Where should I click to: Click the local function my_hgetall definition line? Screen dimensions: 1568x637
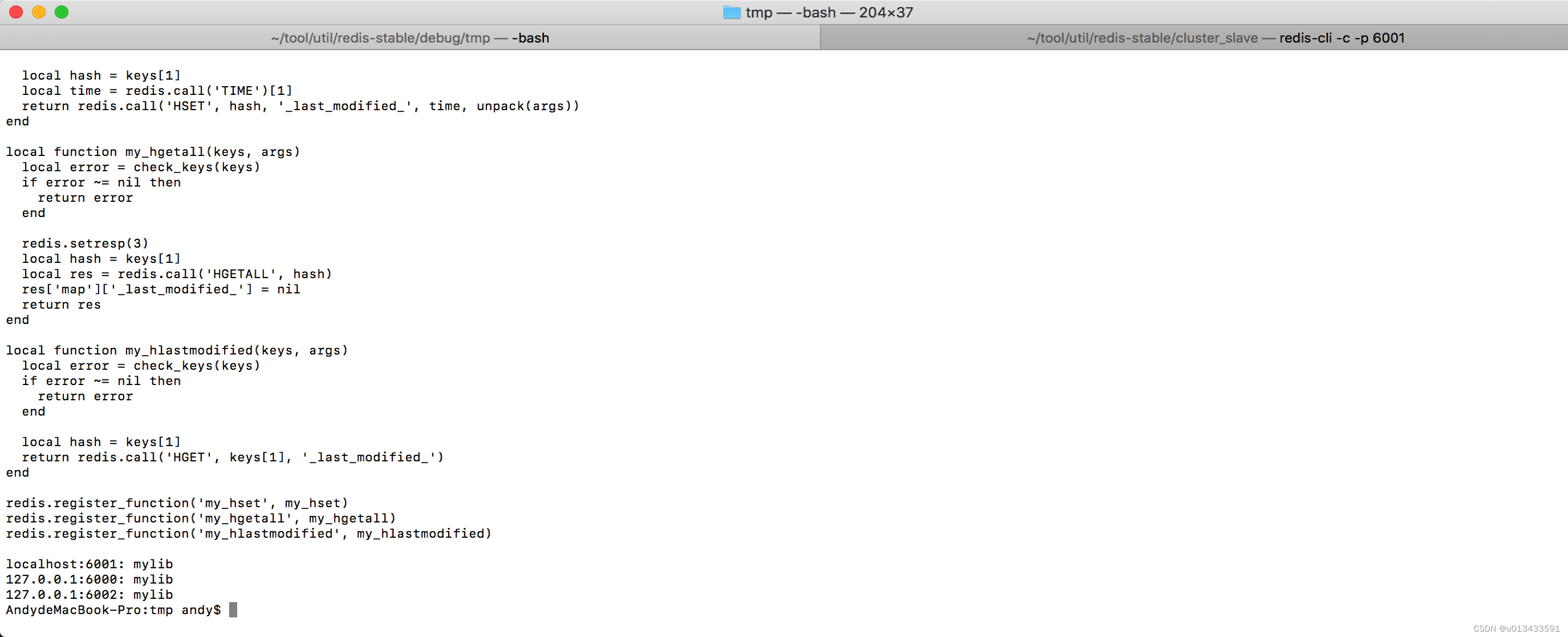(x=152, y=152)
